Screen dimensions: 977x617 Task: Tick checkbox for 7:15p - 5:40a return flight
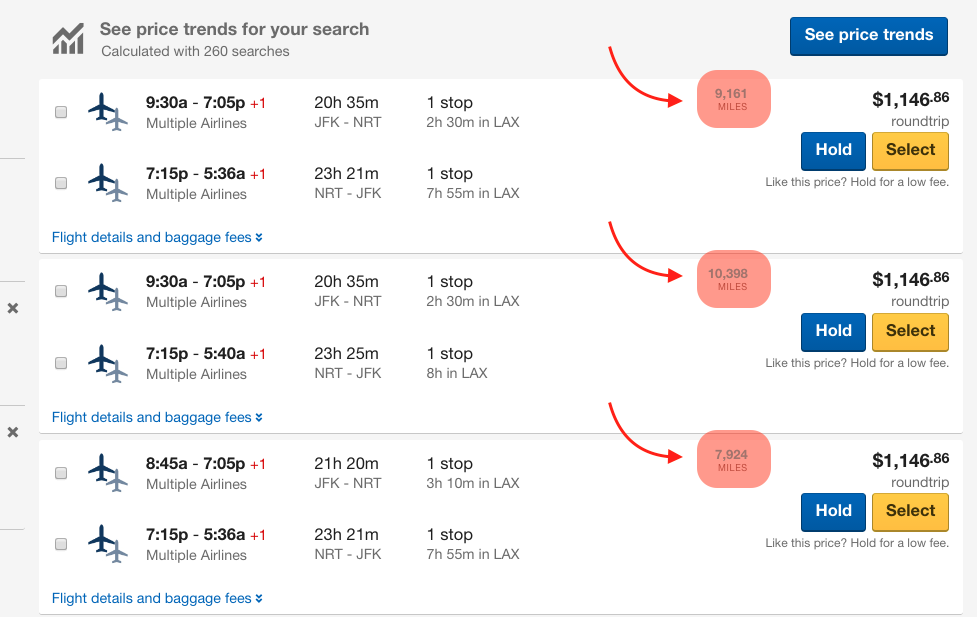tap(61, 363)
